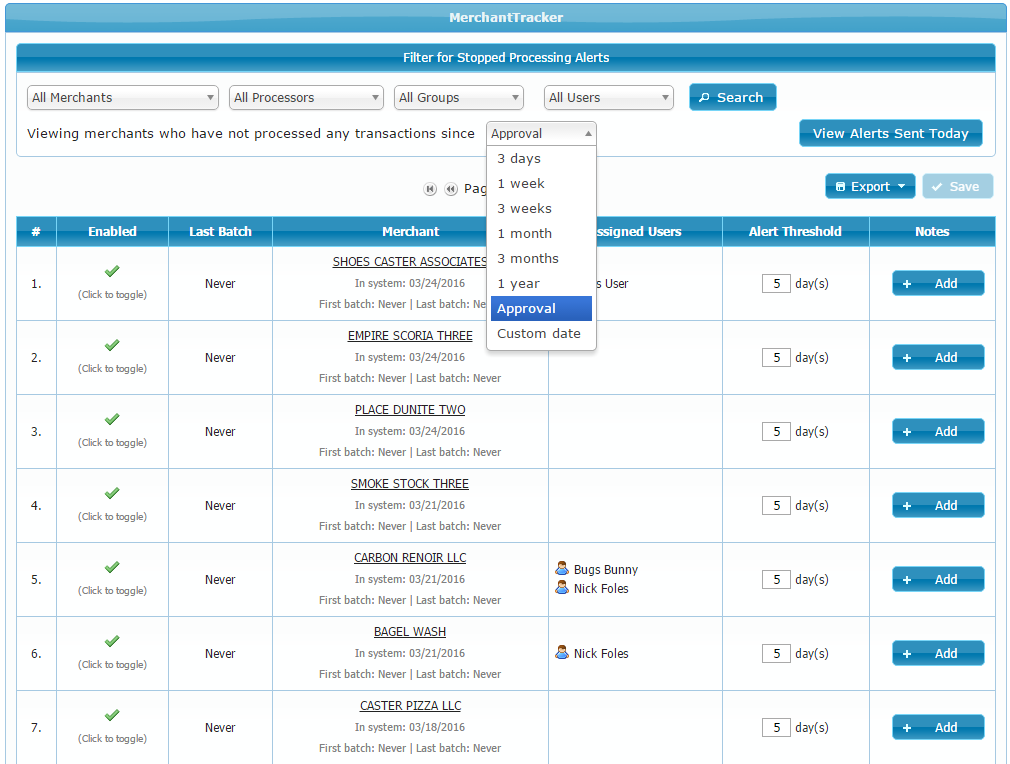The height and width of the screenshot is (764, 1010).
Task: Expand the All Processors dropdown
Action: (306, 98)
